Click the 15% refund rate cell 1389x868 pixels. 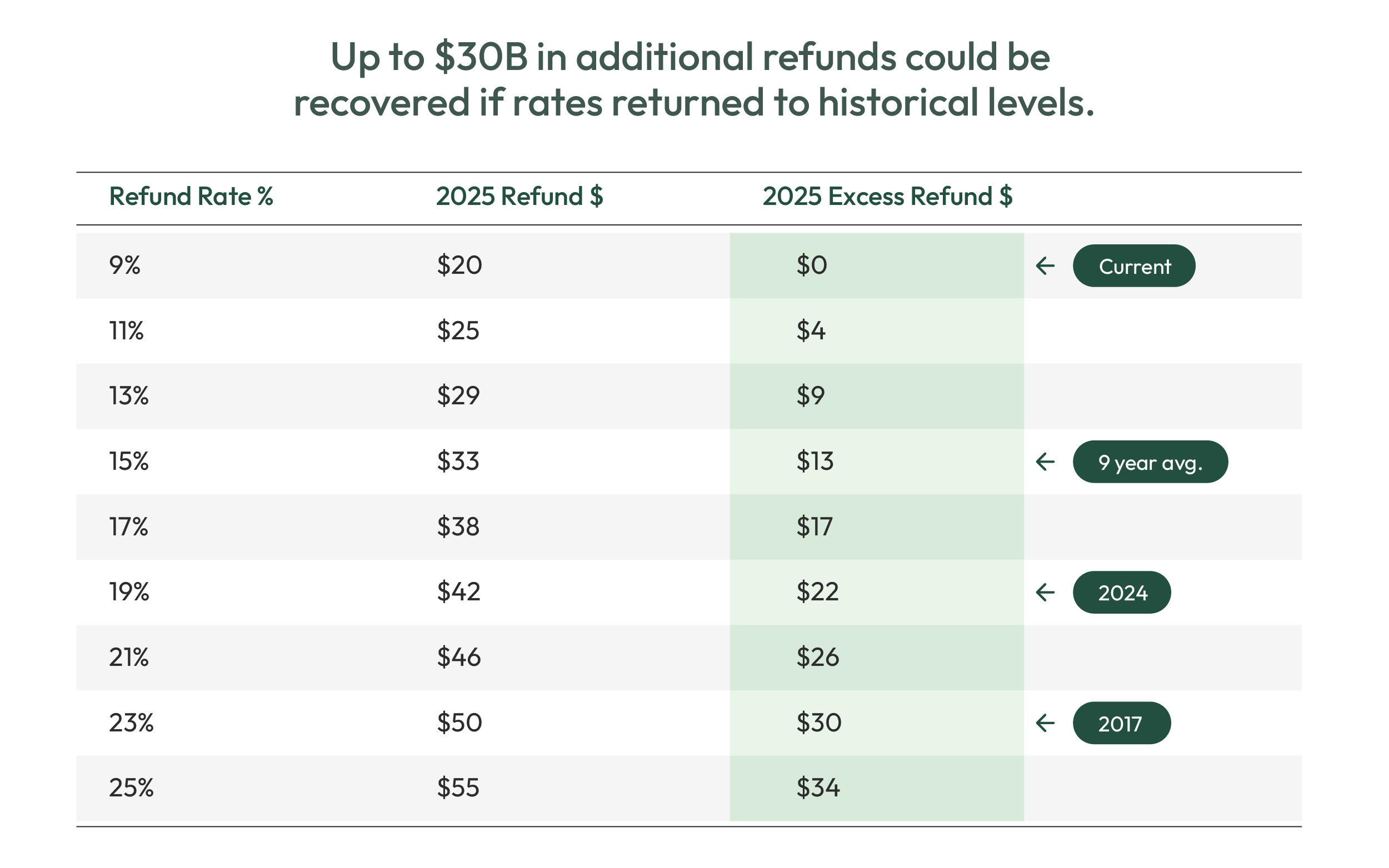tap(129, 461)
